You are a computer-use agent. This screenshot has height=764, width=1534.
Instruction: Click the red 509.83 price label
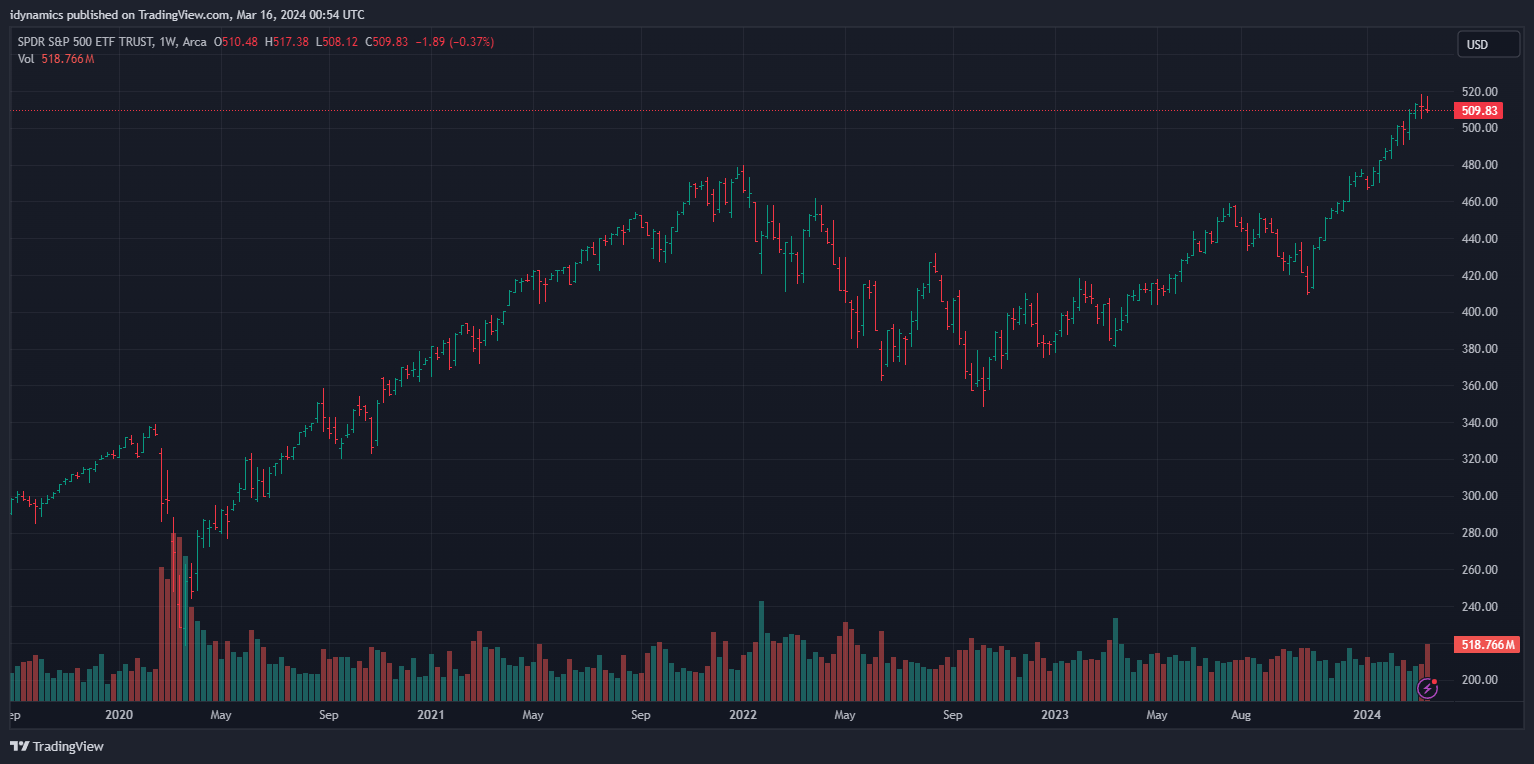pos(1478,111)
